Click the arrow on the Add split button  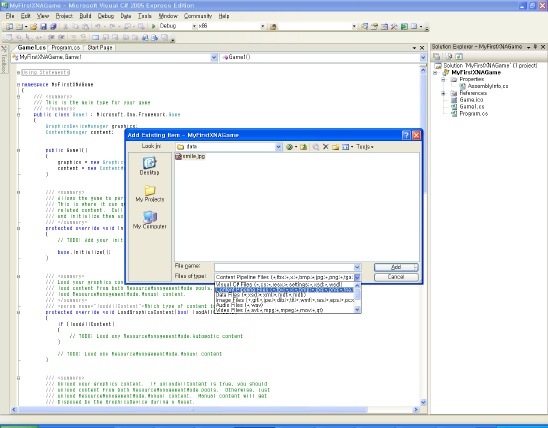click(x=416, y=267)
